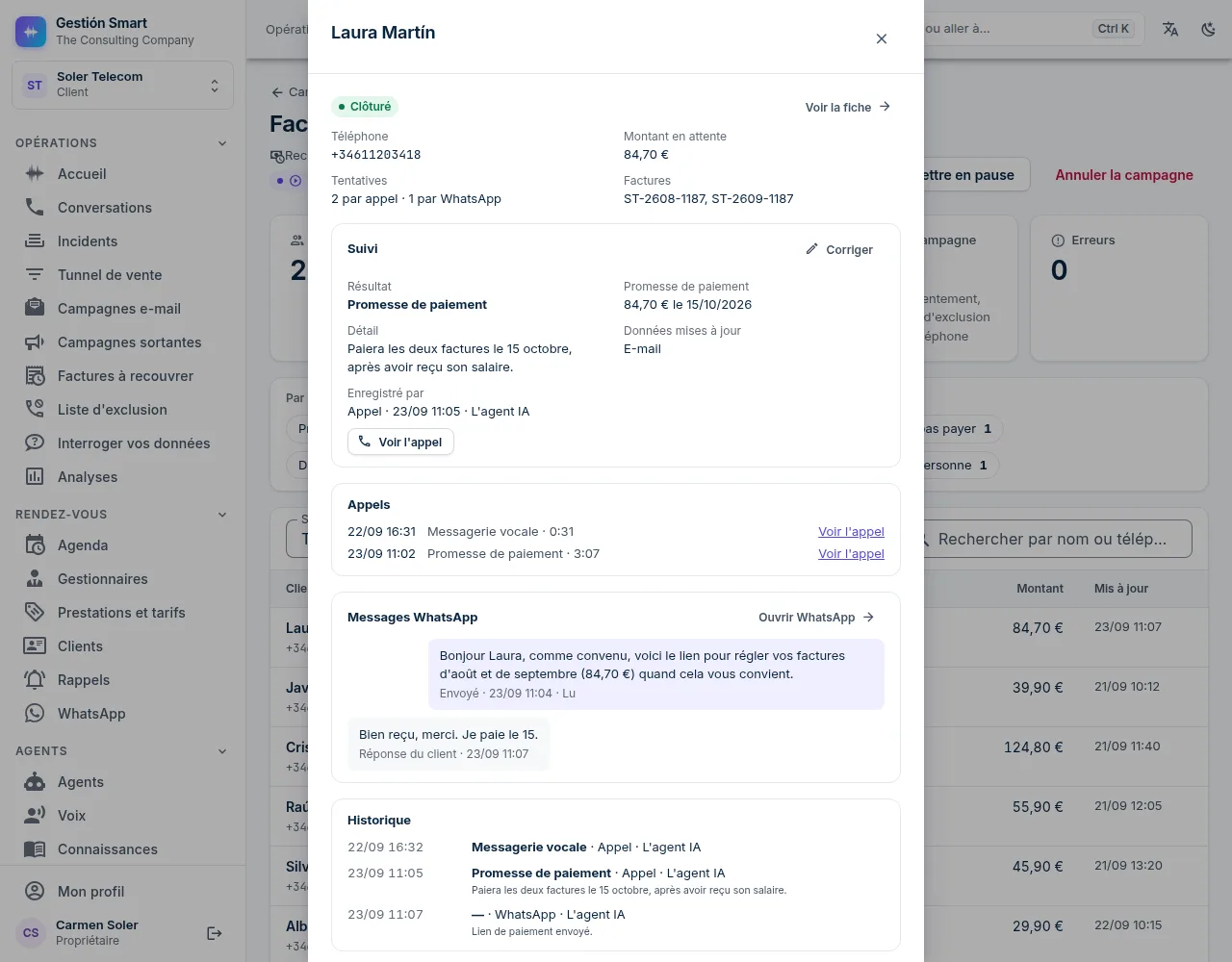Click the Campagnes sortantes megaphone icon
This screenshot has width=1232, height=962.
point(35,342)
